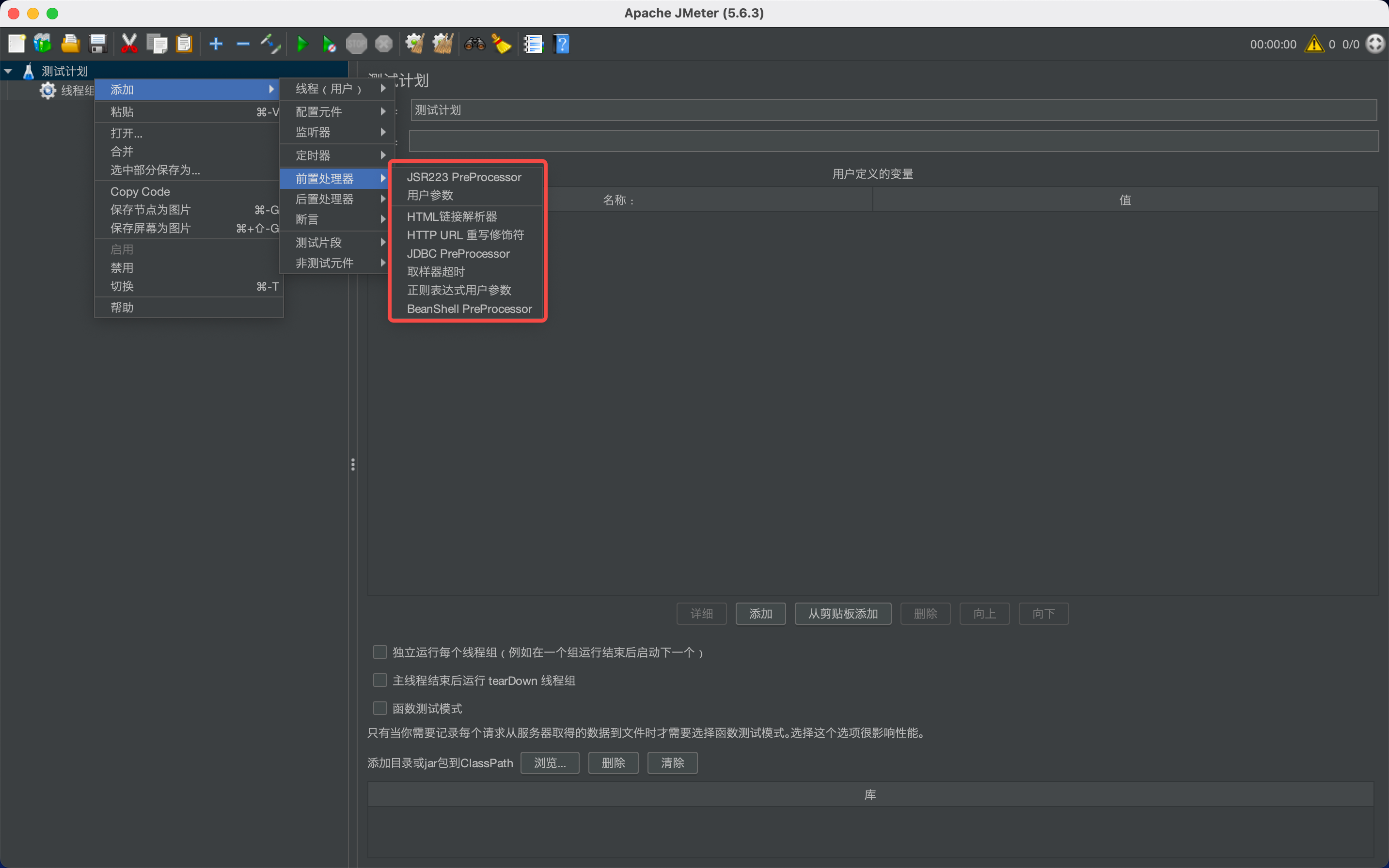Expand the 监听器 submenu
The height and width of the screenshot is (868, 1389).
337,132
